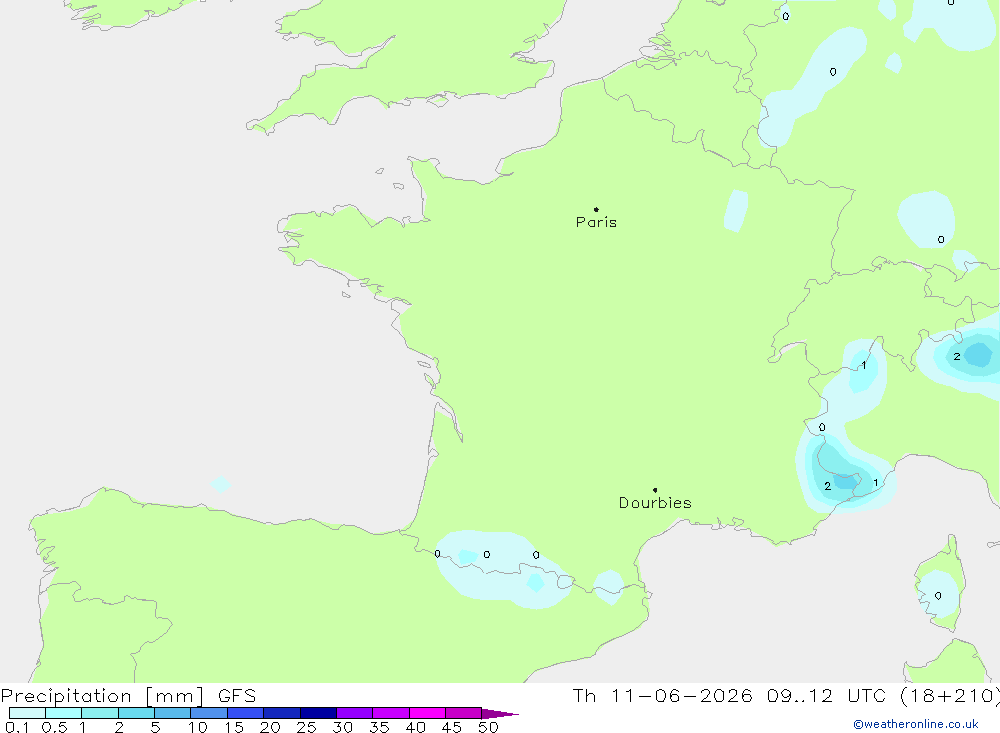Click the Paris city dot marker

[596, 209]
